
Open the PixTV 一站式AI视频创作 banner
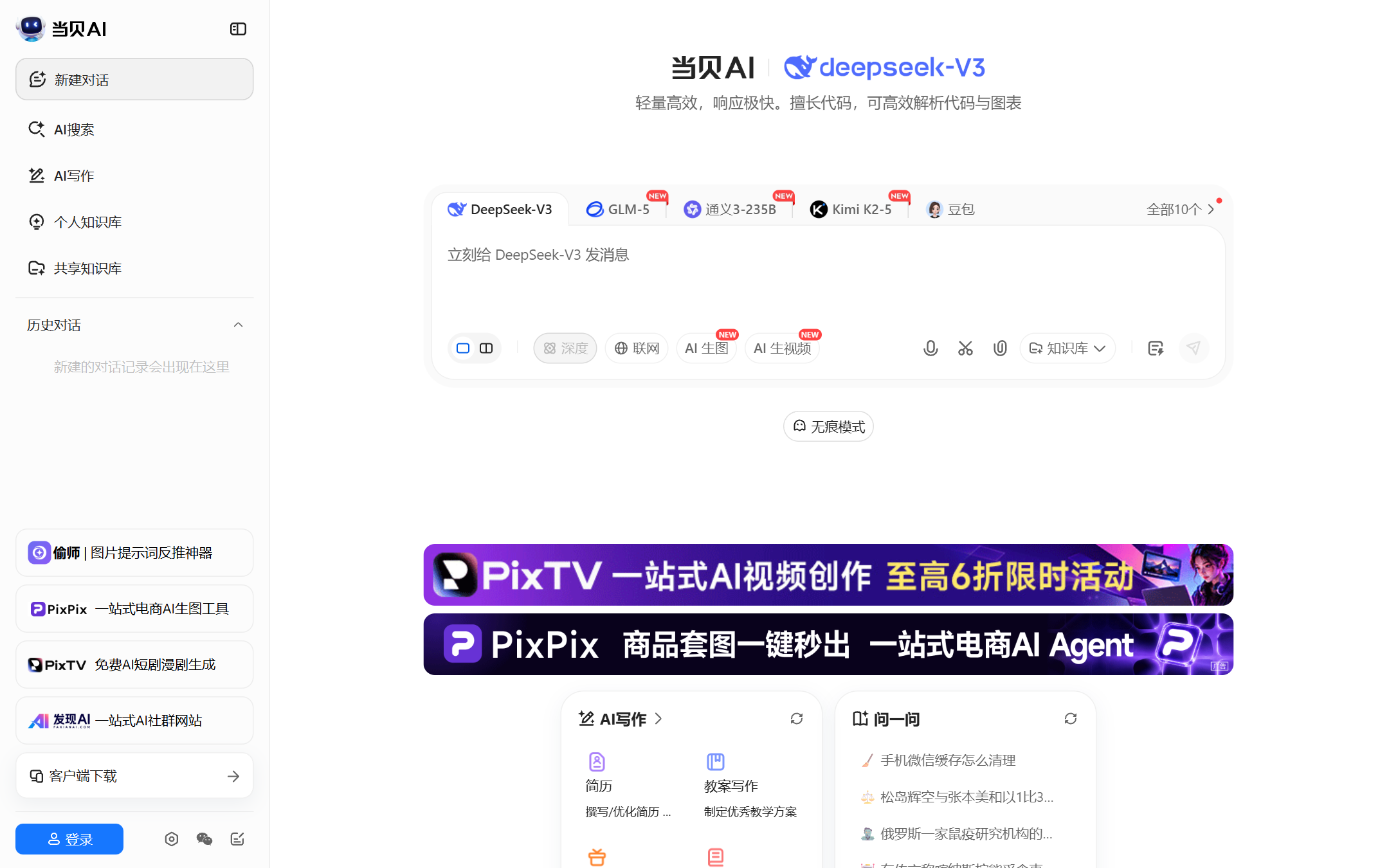[x=828, y=575]
